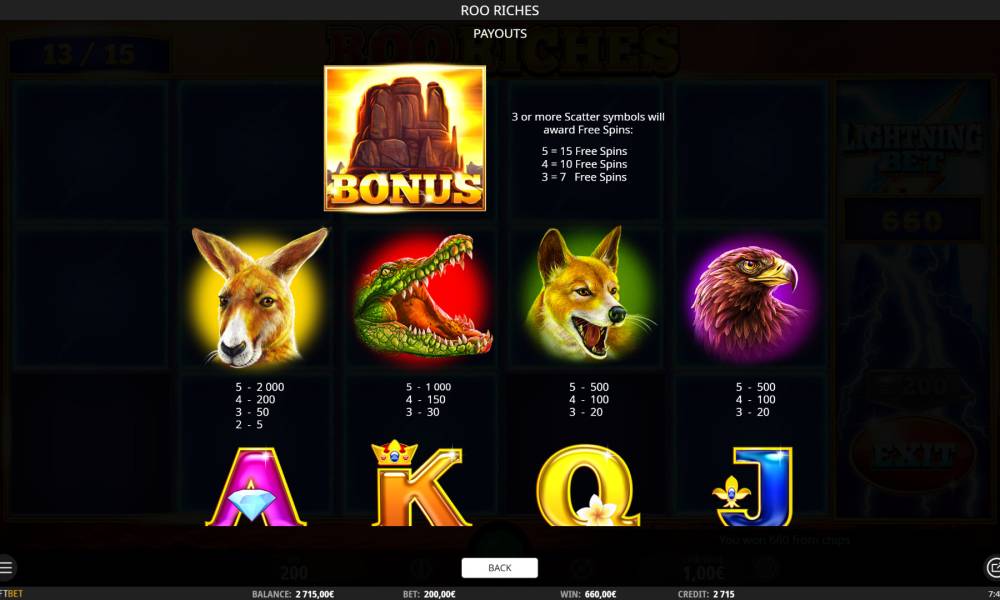
Task: Click the balance amount in status bar
Action: 314,594
